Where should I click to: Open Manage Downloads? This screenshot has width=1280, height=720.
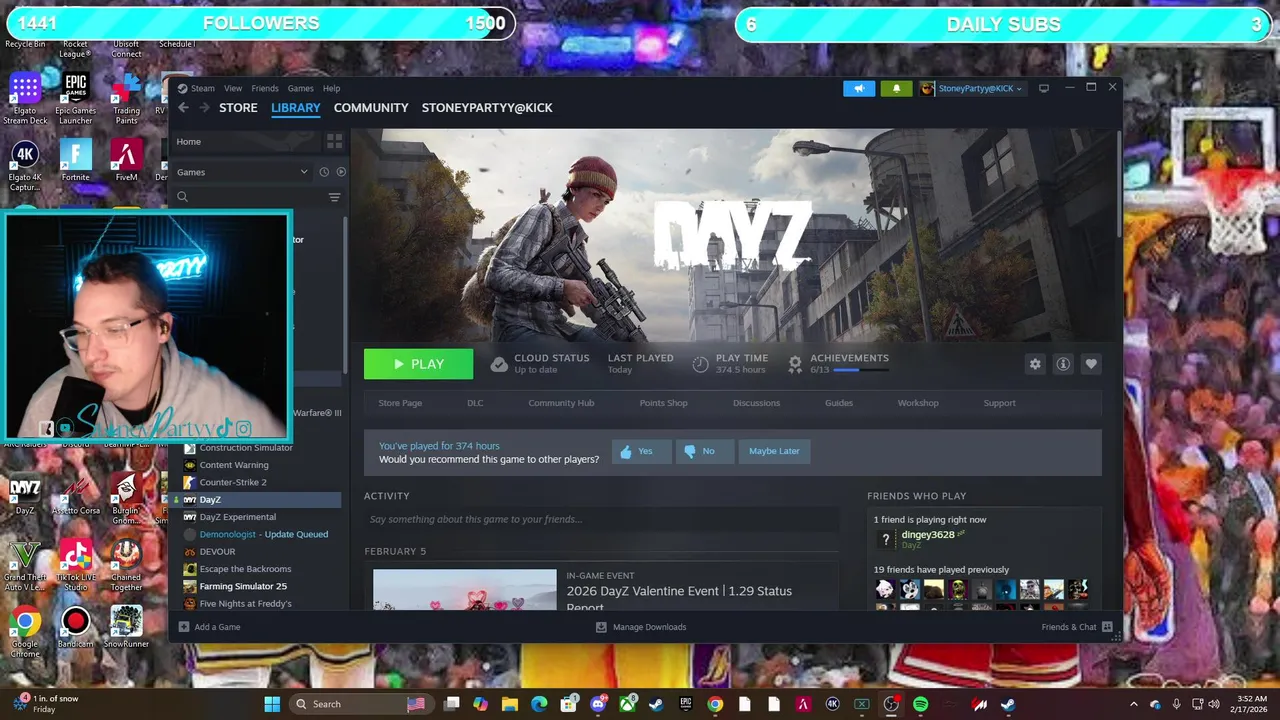pos(641,627)
